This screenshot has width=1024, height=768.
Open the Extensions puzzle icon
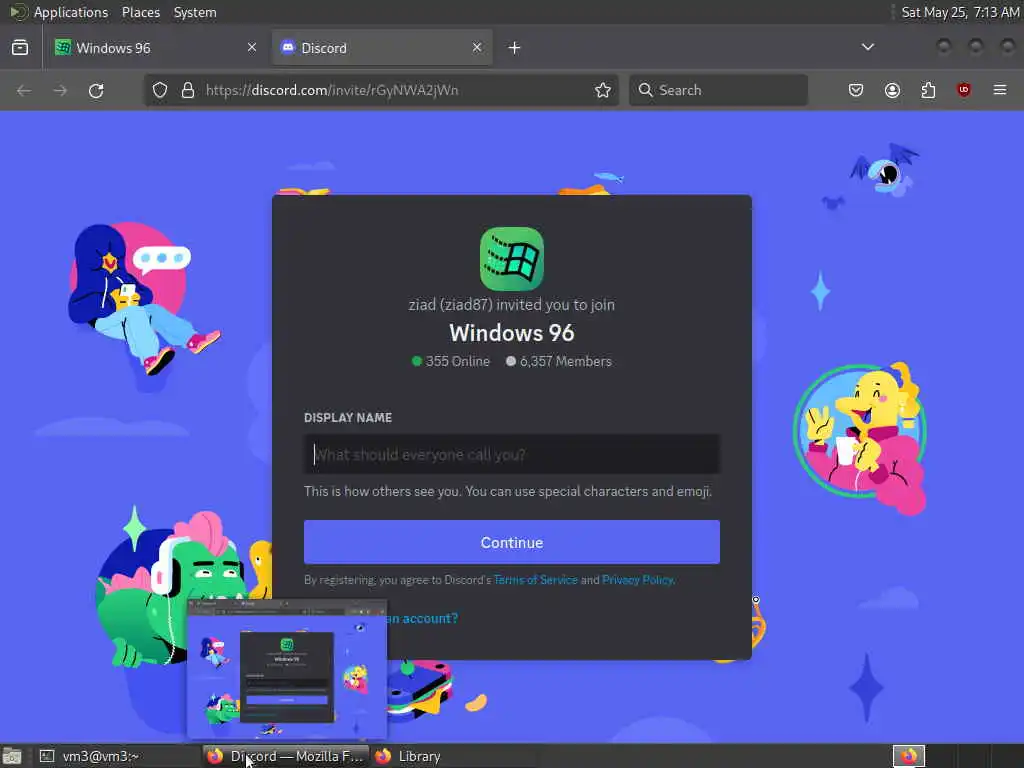pyautogui.click(x=928, y=90)
